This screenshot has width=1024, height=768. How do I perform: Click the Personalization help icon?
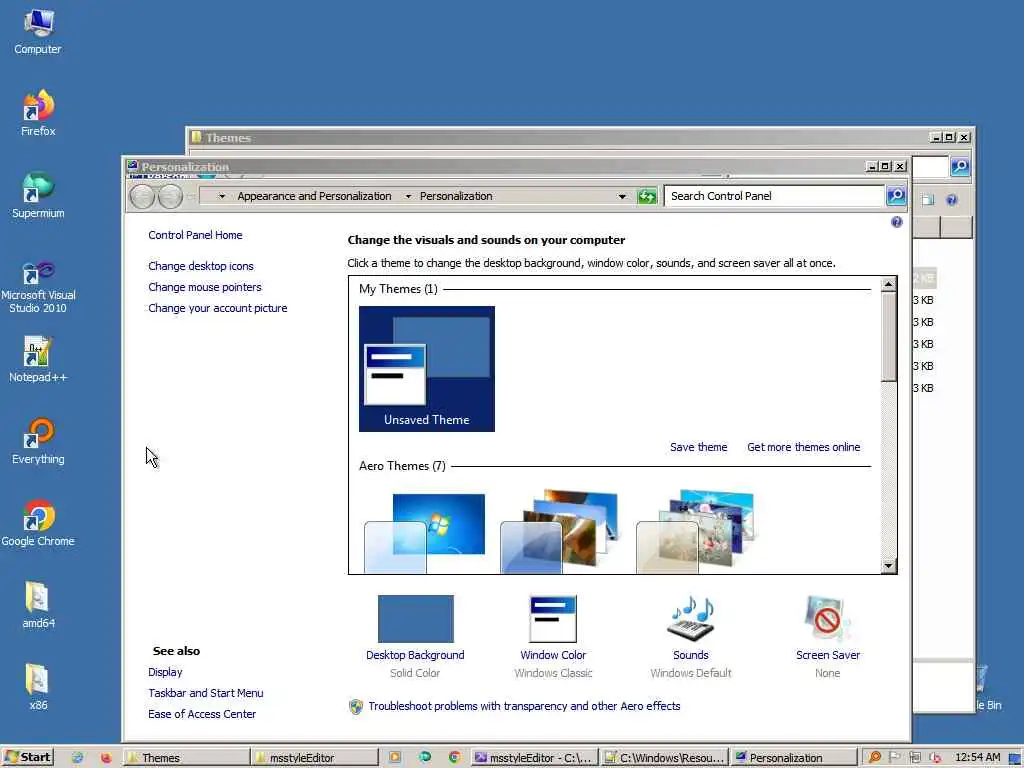897,222
